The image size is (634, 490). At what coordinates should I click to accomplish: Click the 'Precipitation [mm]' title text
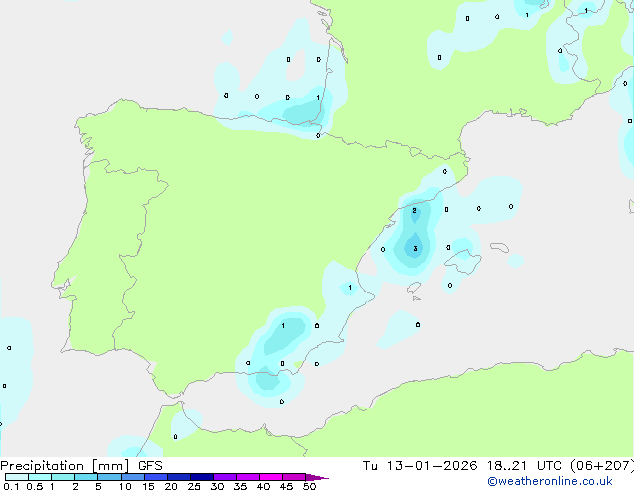pos(65,466)
